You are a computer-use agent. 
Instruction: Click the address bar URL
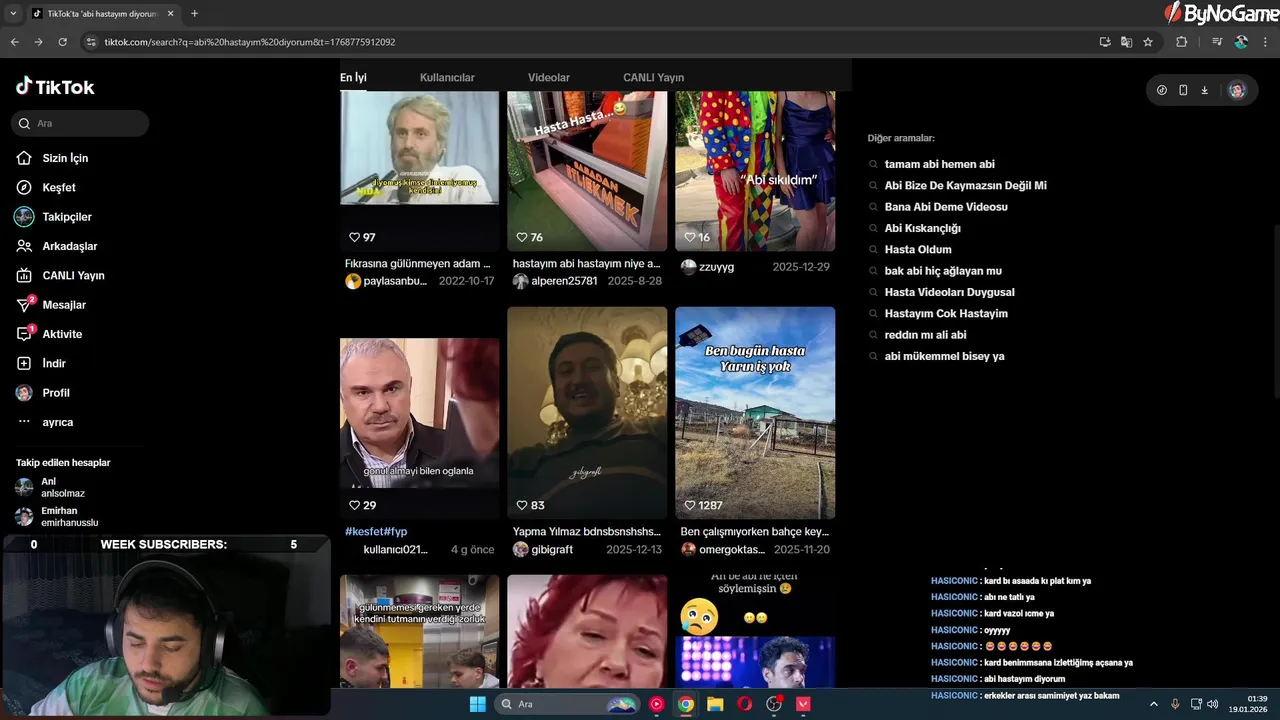[x=250, y=42]
